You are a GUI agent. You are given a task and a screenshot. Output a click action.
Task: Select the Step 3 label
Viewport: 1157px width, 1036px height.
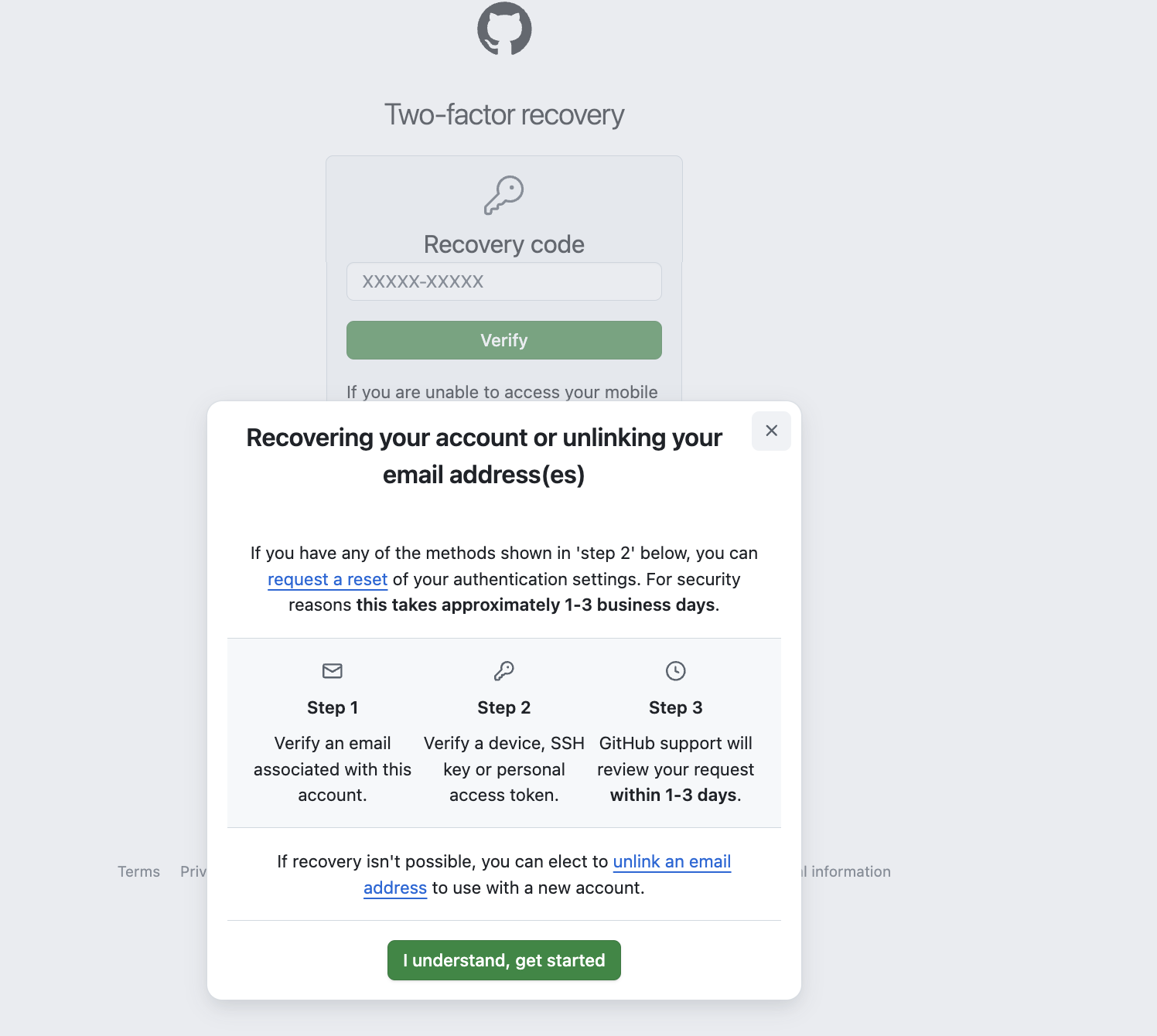(x=676, y=707)
